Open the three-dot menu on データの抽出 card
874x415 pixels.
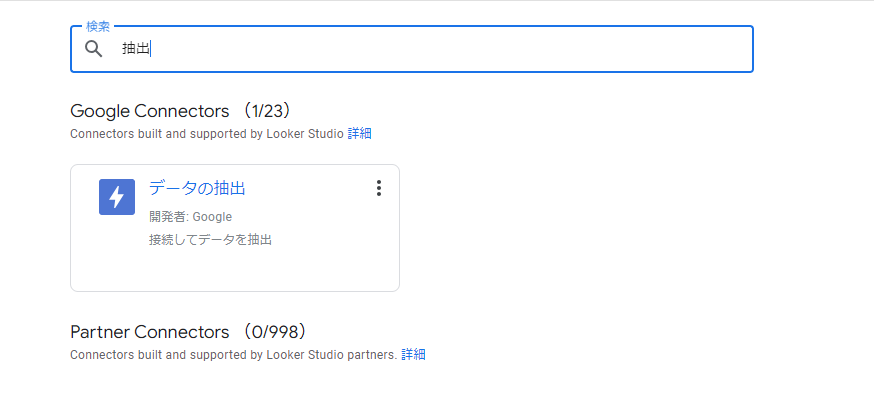378,188
